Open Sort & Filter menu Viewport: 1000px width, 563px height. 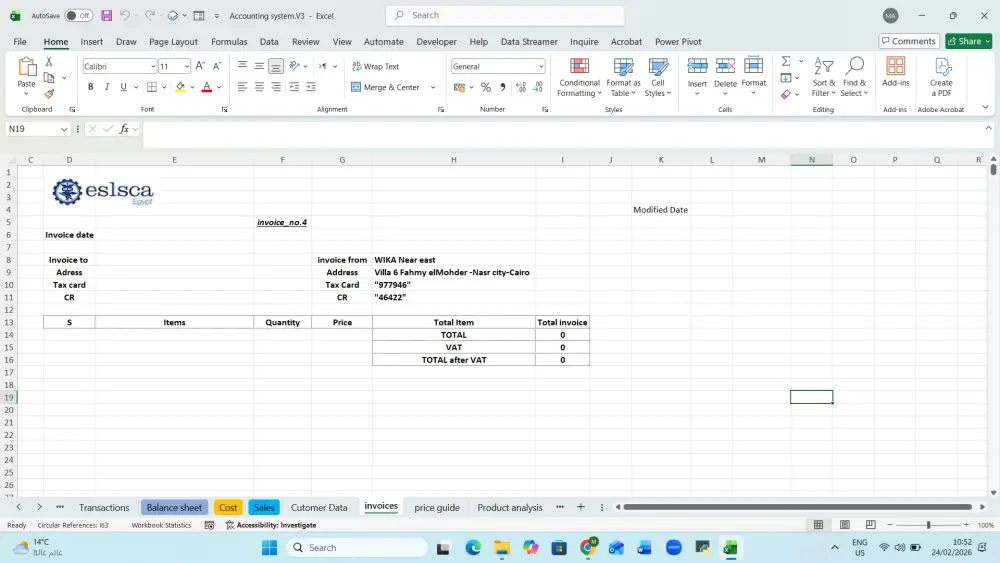[x=823, y=77]
